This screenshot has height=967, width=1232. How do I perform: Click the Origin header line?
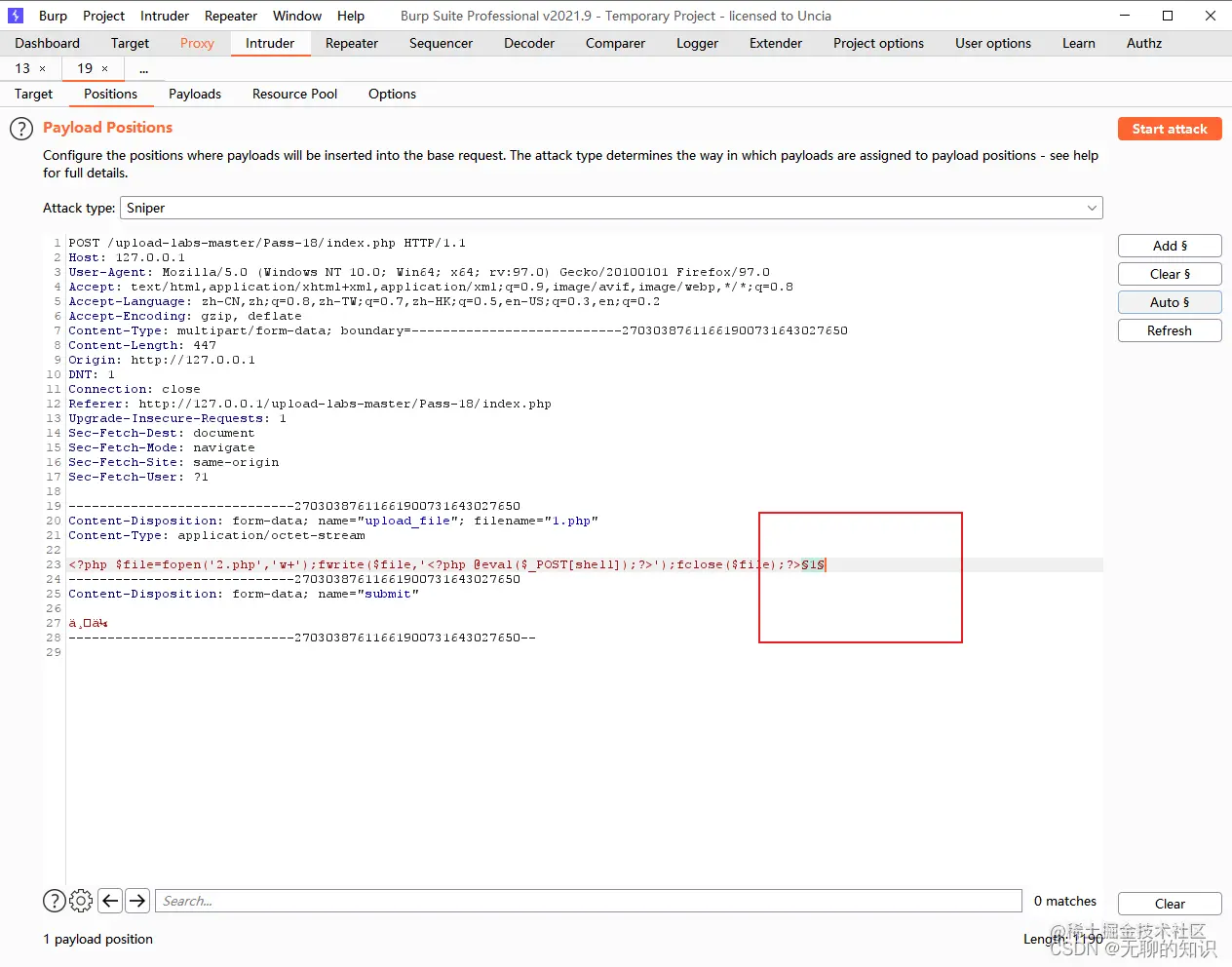click(x=162, y=360)
